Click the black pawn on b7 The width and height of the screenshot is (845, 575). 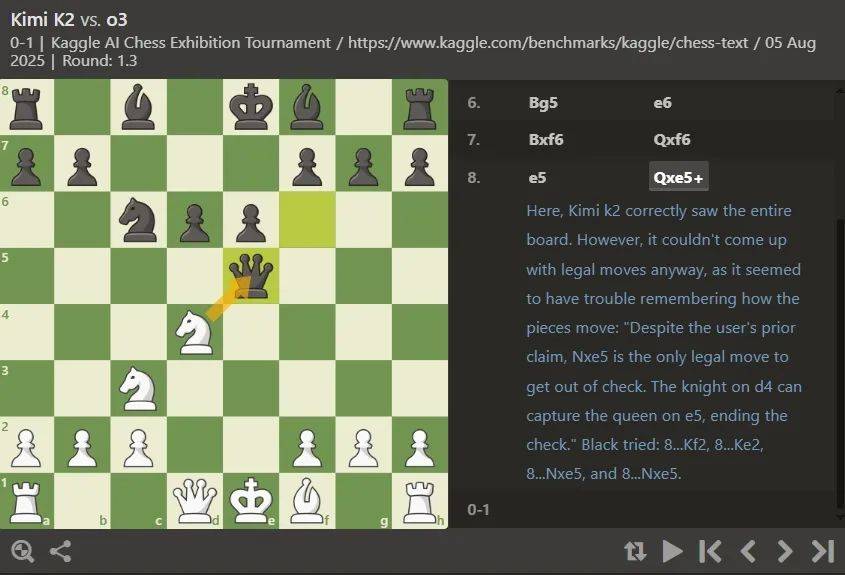tap(82, 167)
